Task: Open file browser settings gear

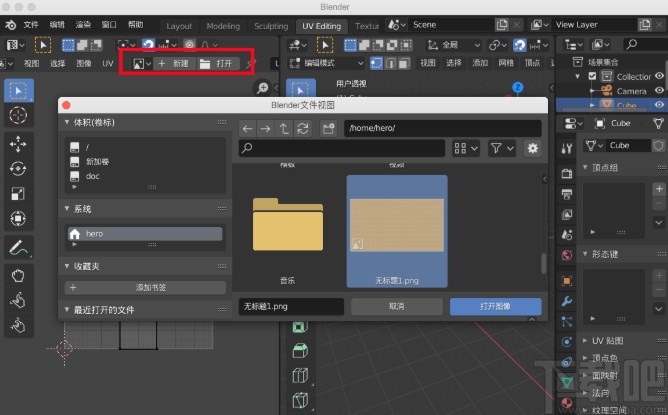Action: click(532, 148)
